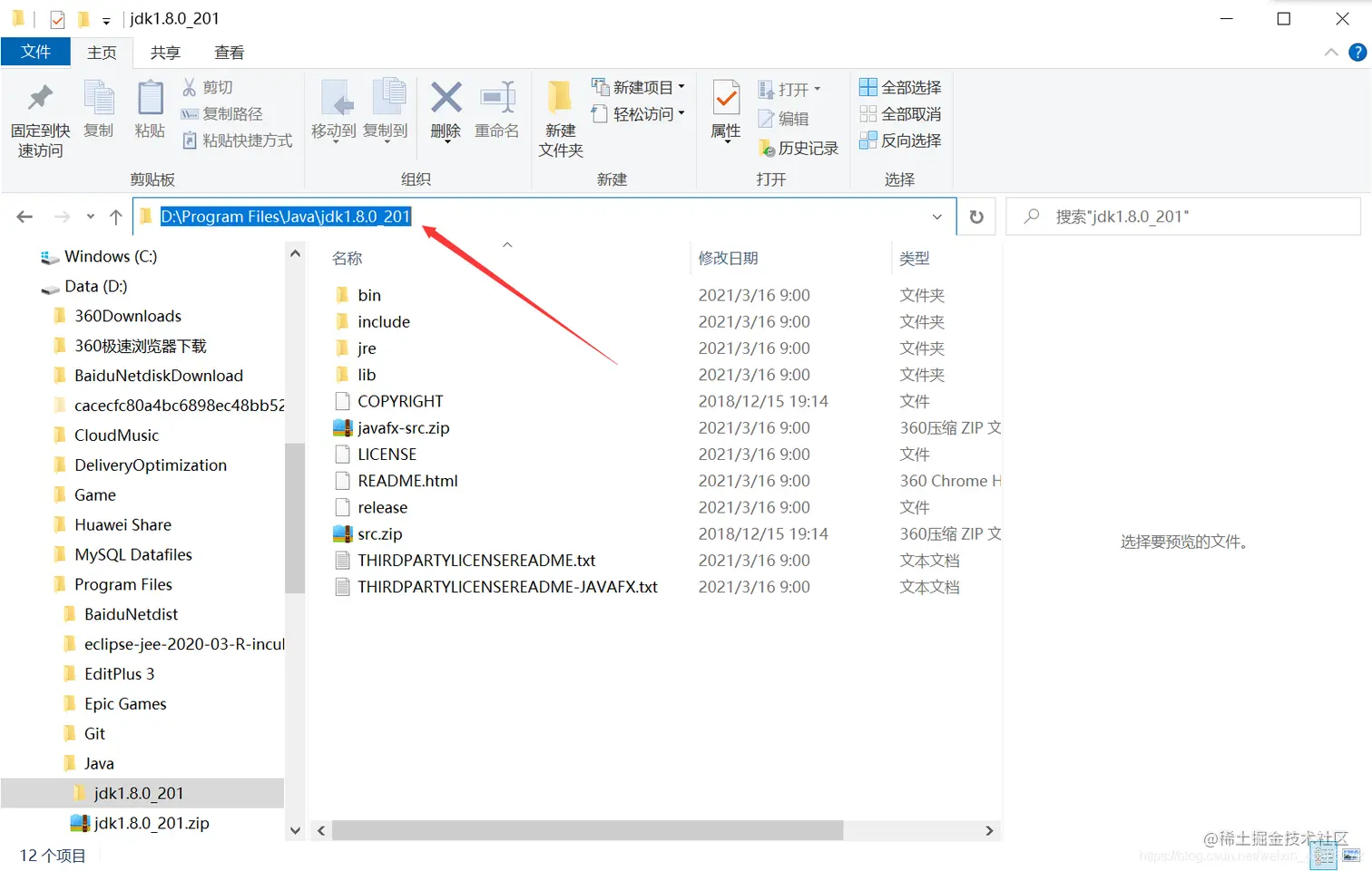Click the Properties checkmark icon
Viewport: 1372px width, 871px height.
coord(726,97)
